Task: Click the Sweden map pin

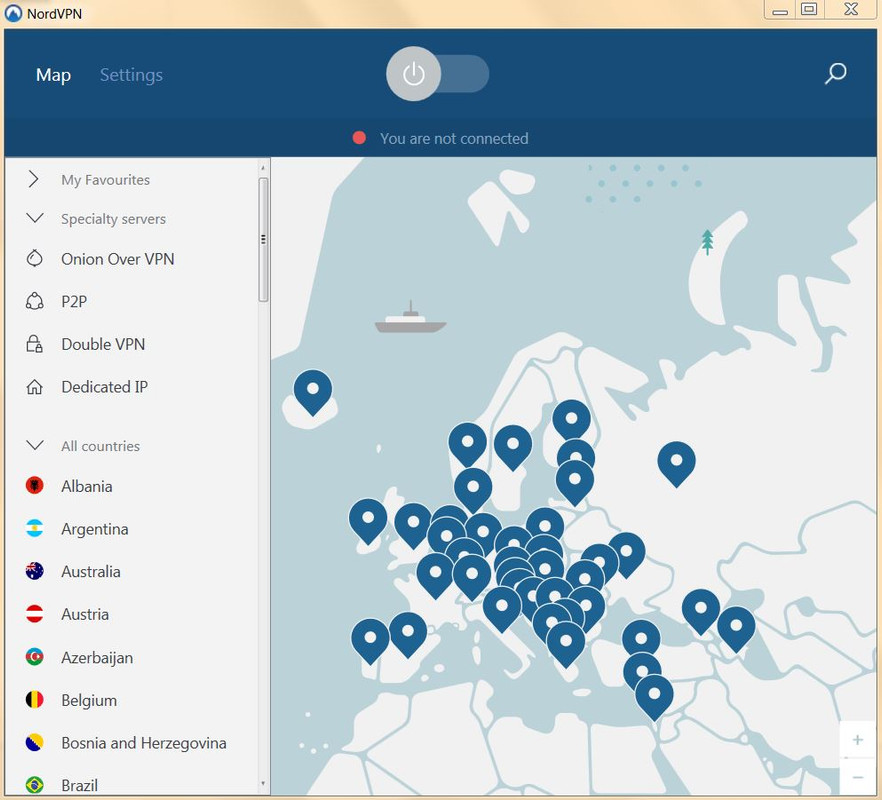Action: click(513, 444)
